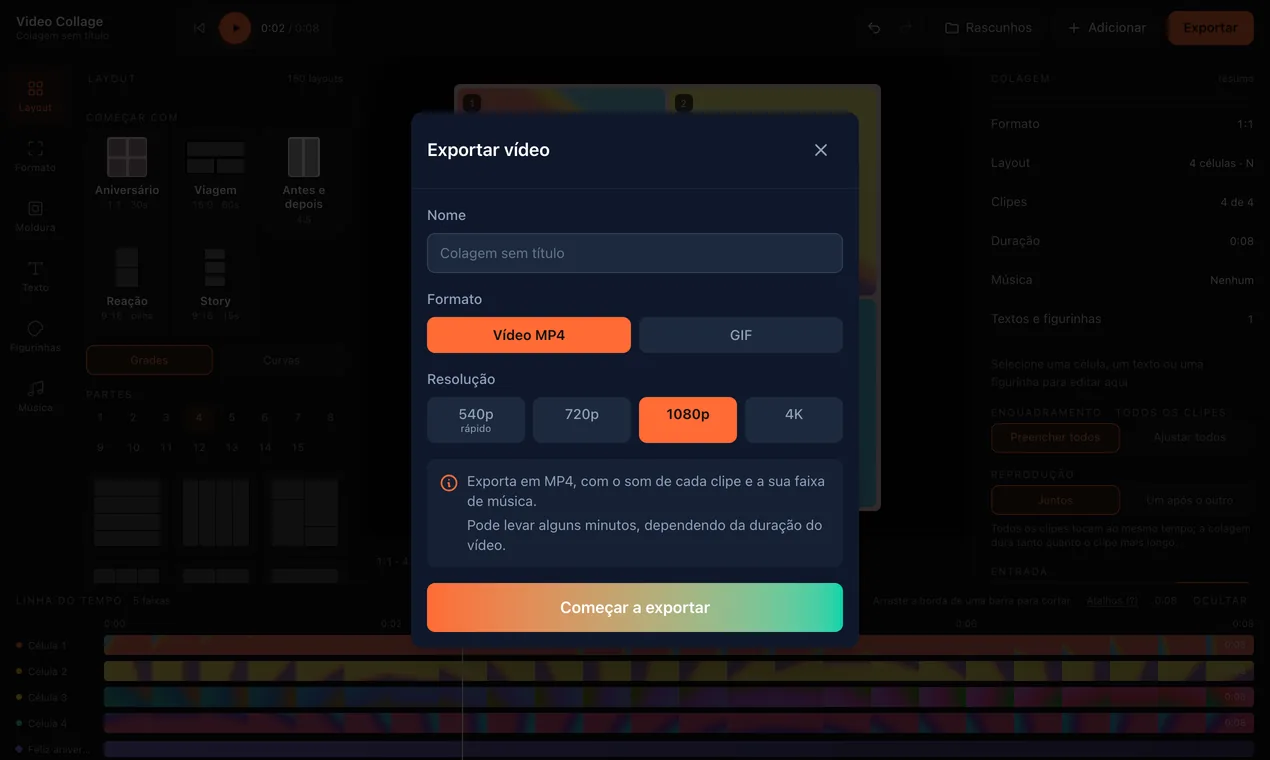Open Rascunhos folder
This screenshot has width=1270, height=760.
(988, 28)
